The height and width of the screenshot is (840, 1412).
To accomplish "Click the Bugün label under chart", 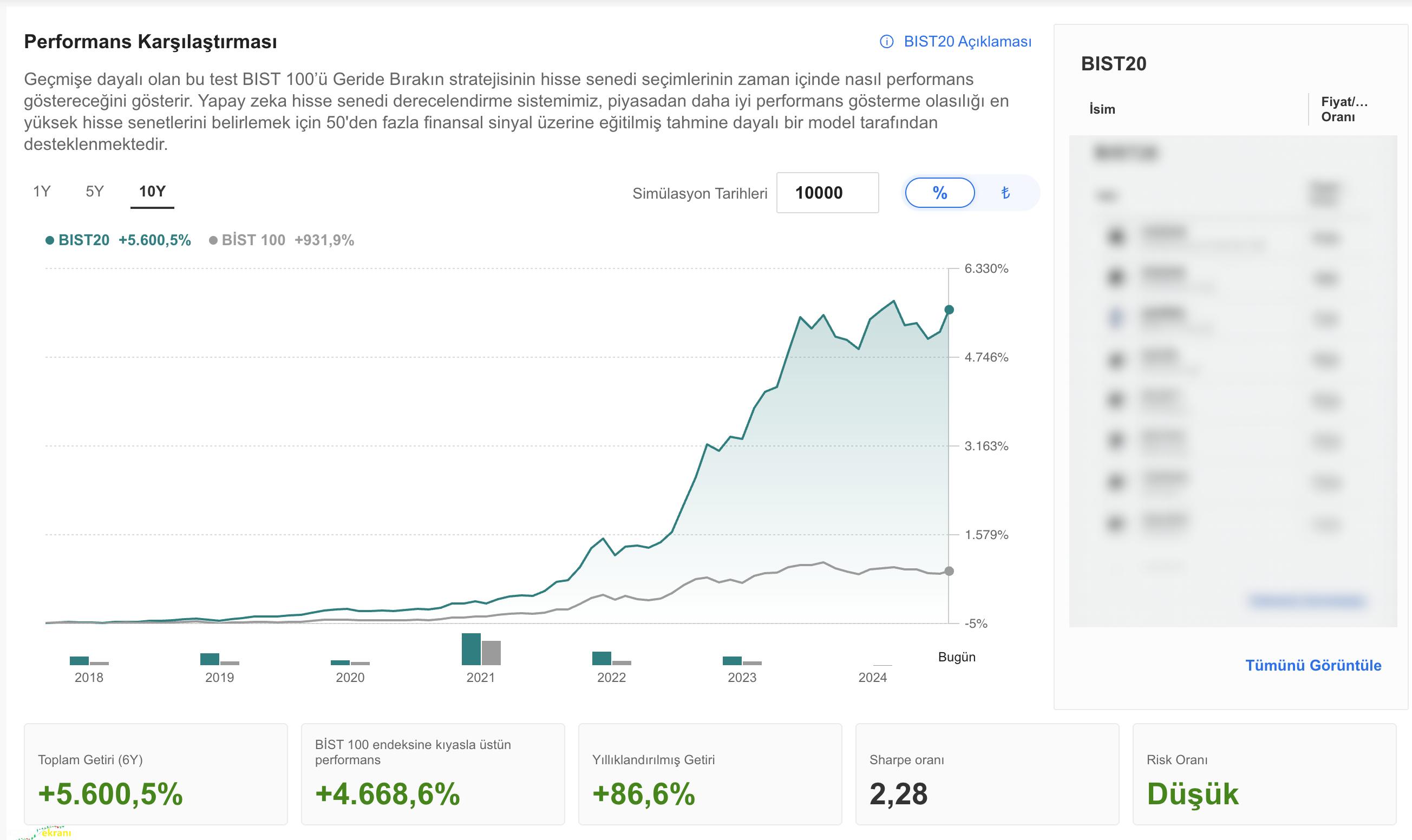I will [957, 657].
